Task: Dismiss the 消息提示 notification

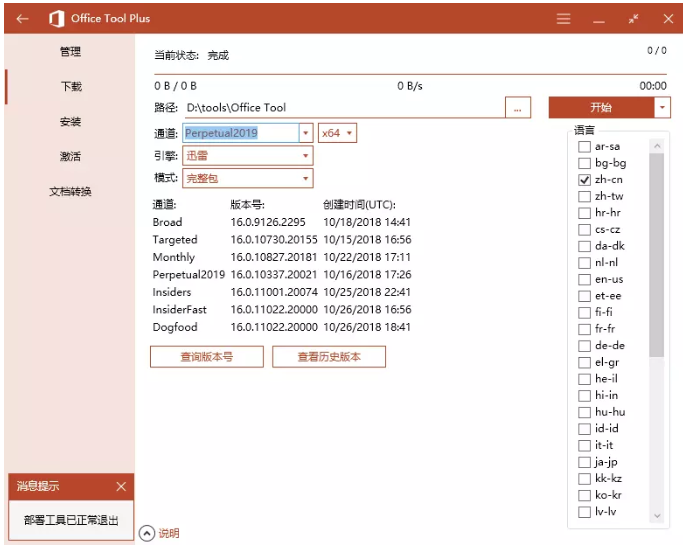Action: coord(121,486)
